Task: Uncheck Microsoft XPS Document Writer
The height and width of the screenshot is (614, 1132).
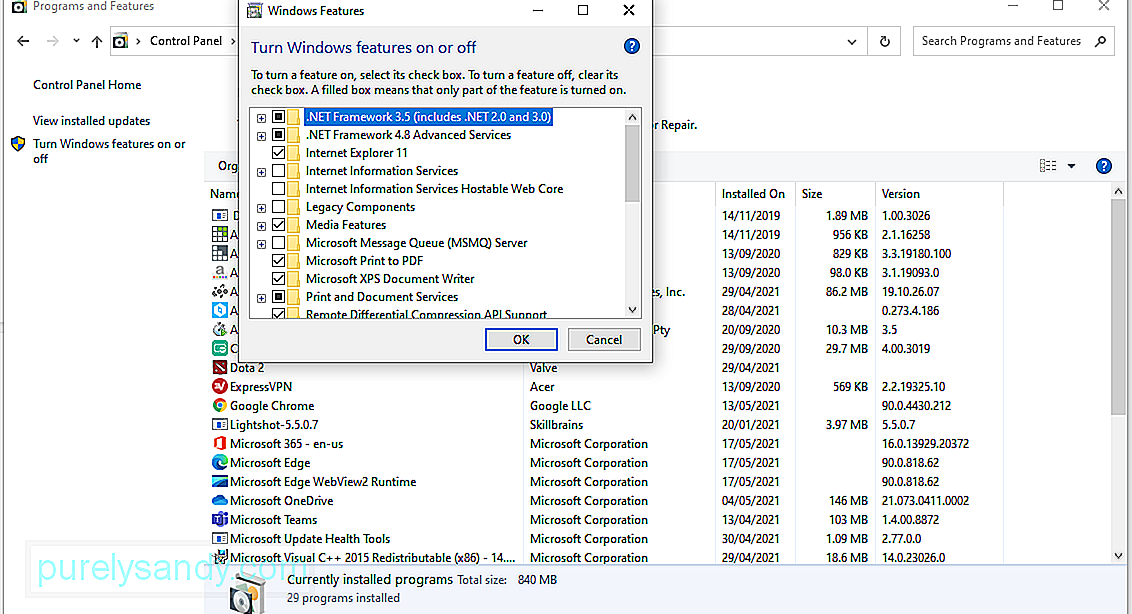Action: click(x=279, y=279)
